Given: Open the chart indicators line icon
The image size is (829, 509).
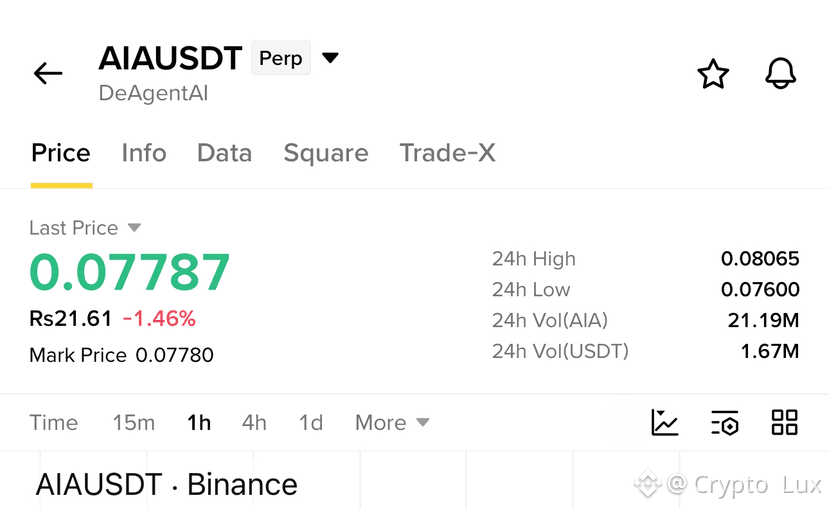Looking at the screenshot, I should [x=665, y=422].
